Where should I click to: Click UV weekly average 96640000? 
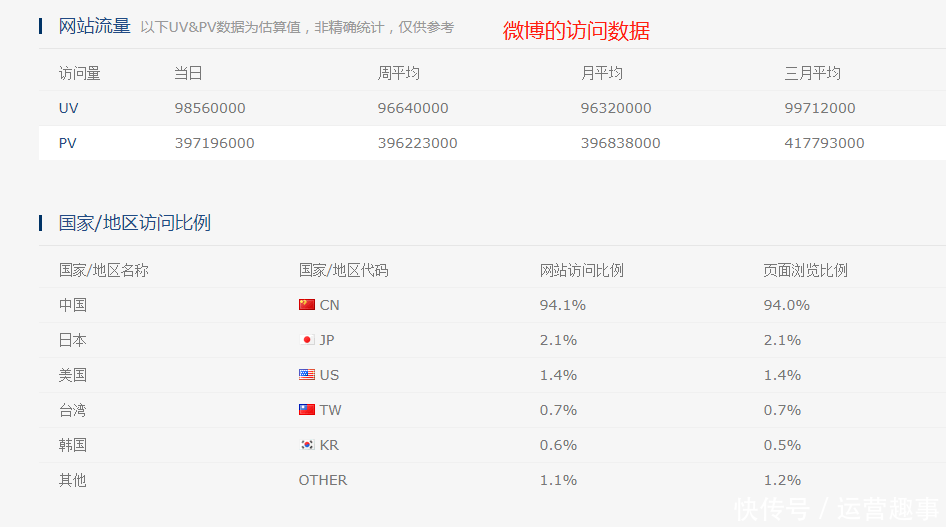(413, 108)
